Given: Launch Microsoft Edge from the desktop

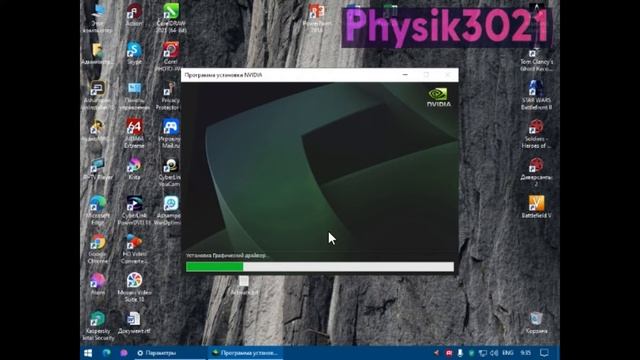Looking at the screenshot, I should pyautogui.click(x=98, y=210).
